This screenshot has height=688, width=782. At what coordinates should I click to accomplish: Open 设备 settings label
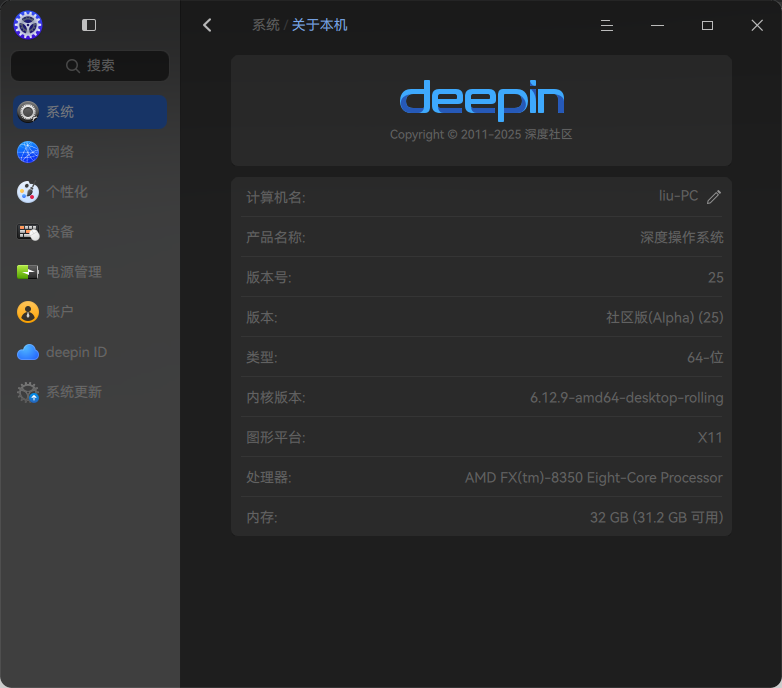click(60, 232)
